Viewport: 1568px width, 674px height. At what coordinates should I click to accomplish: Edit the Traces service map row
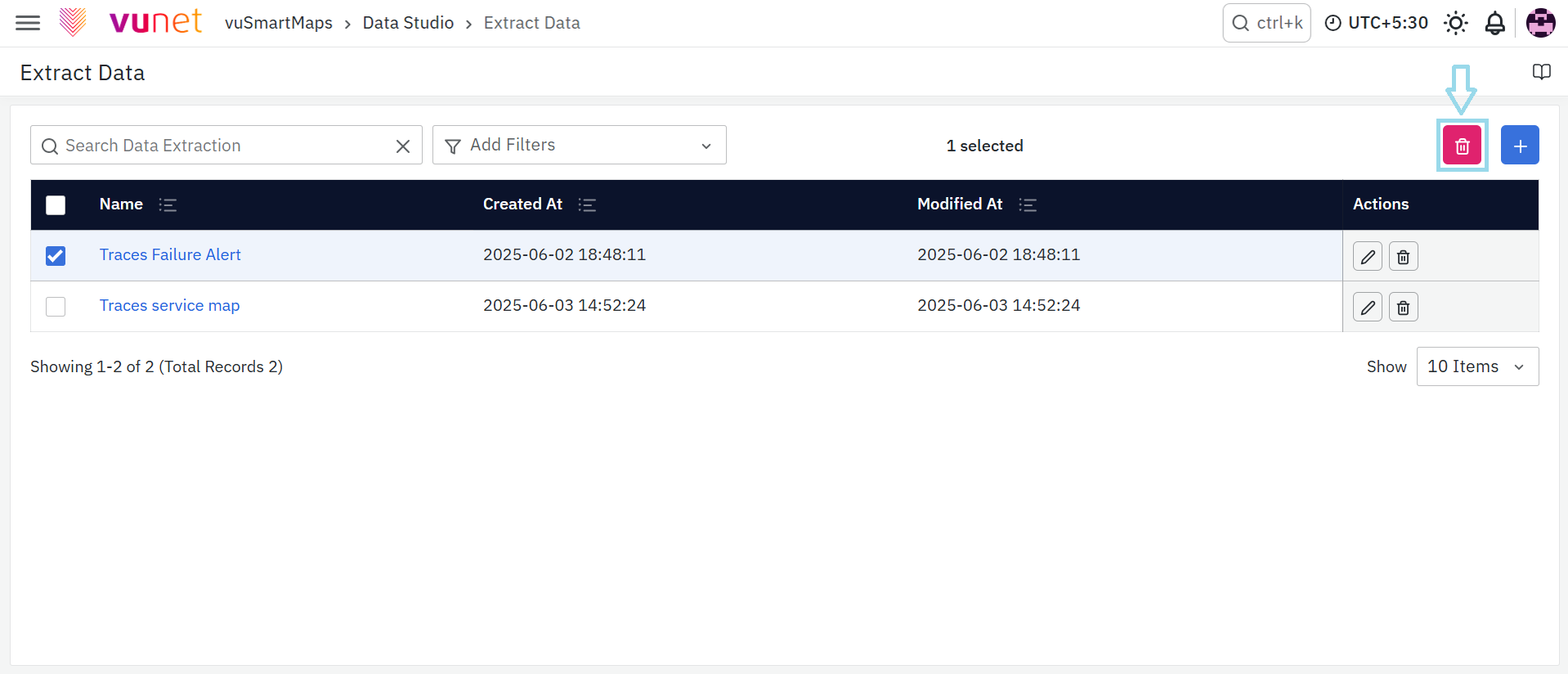click(1368, 308)
